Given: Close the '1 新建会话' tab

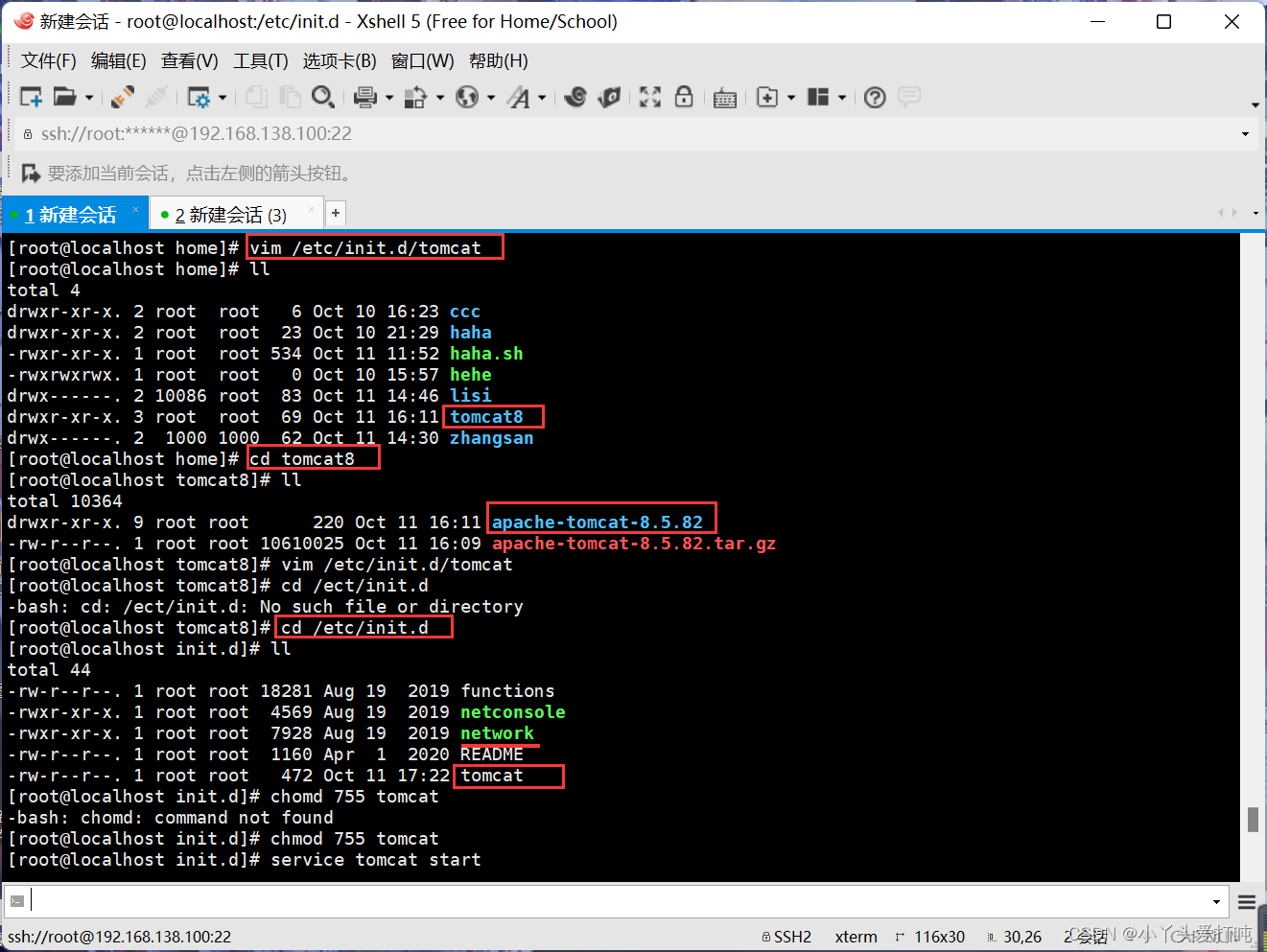Looking at the screenshot, I should [x=136, y=209].
